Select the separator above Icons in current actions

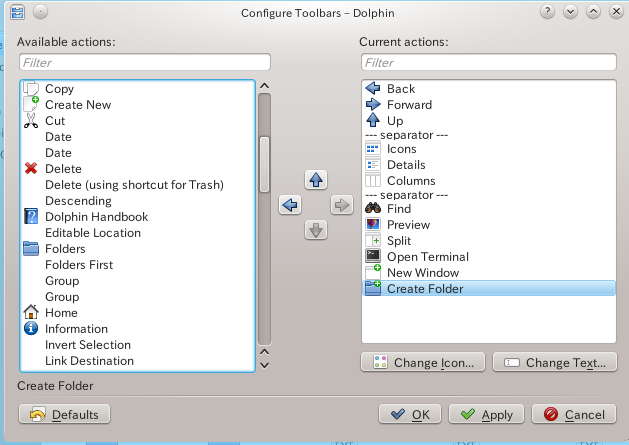pyautogui.click(x=489, y=135)
